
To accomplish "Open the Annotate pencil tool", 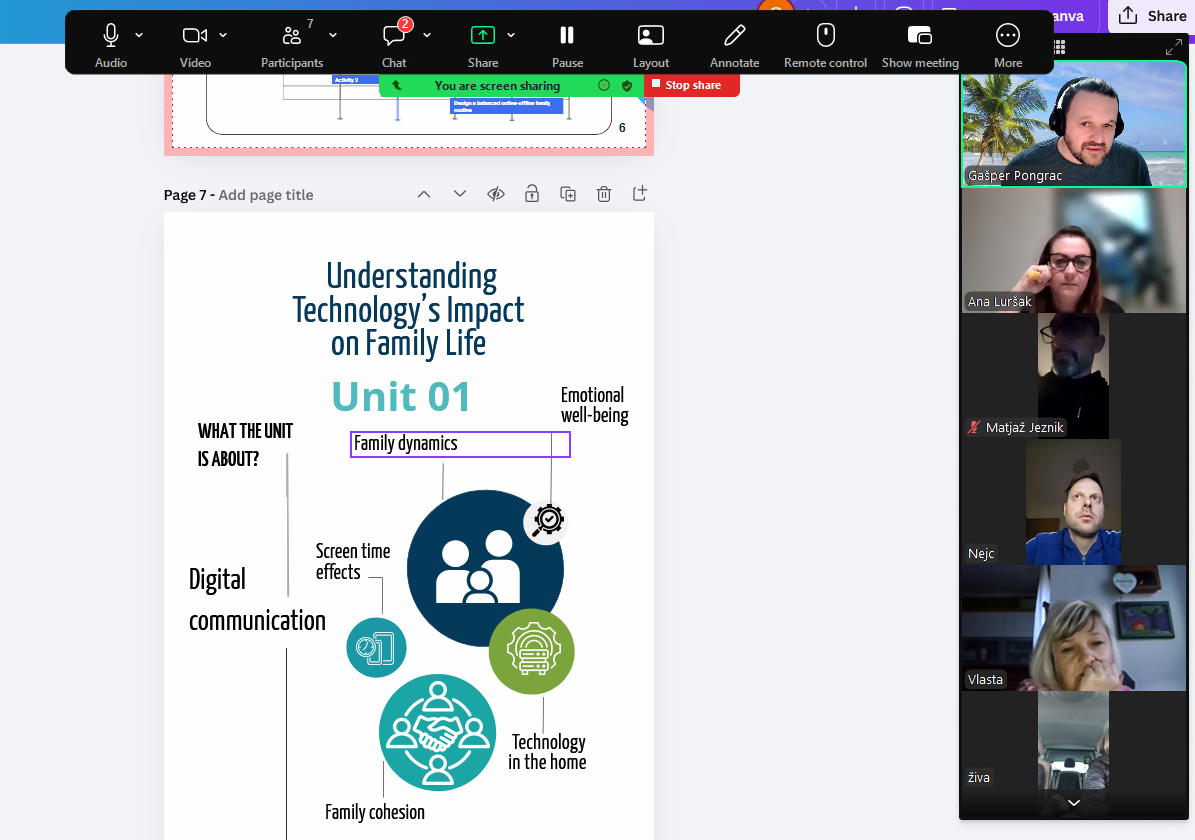I will 734,45.
